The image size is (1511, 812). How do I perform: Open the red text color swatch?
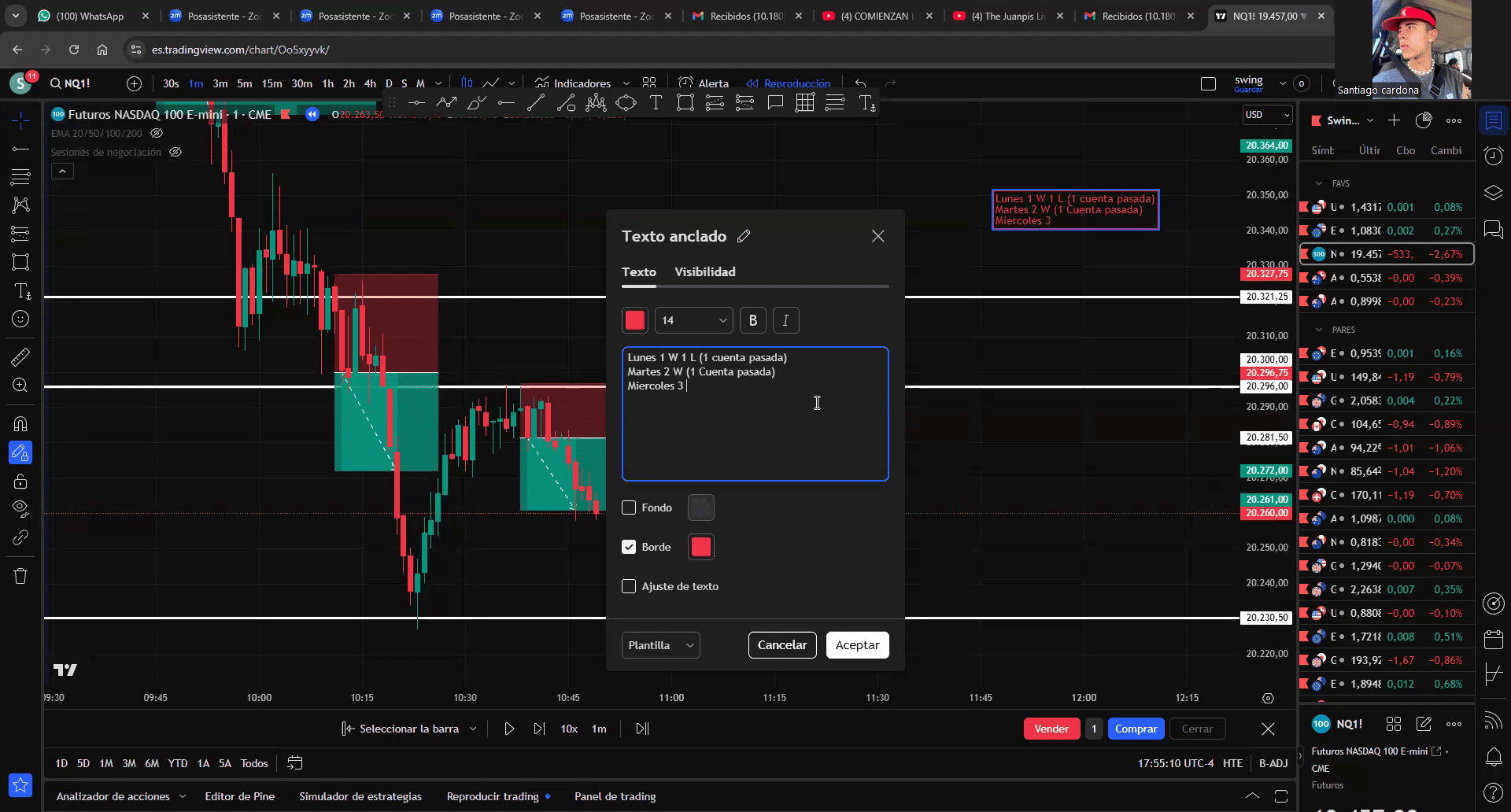point(635,320)
